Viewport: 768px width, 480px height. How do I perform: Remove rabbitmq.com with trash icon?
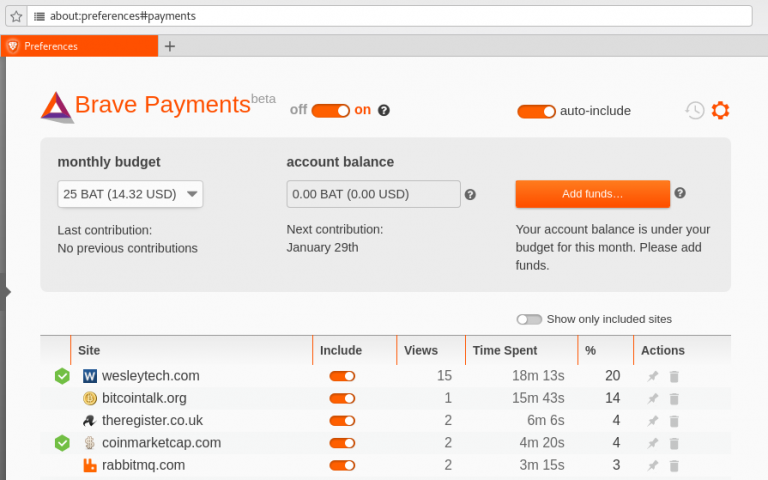674,465
